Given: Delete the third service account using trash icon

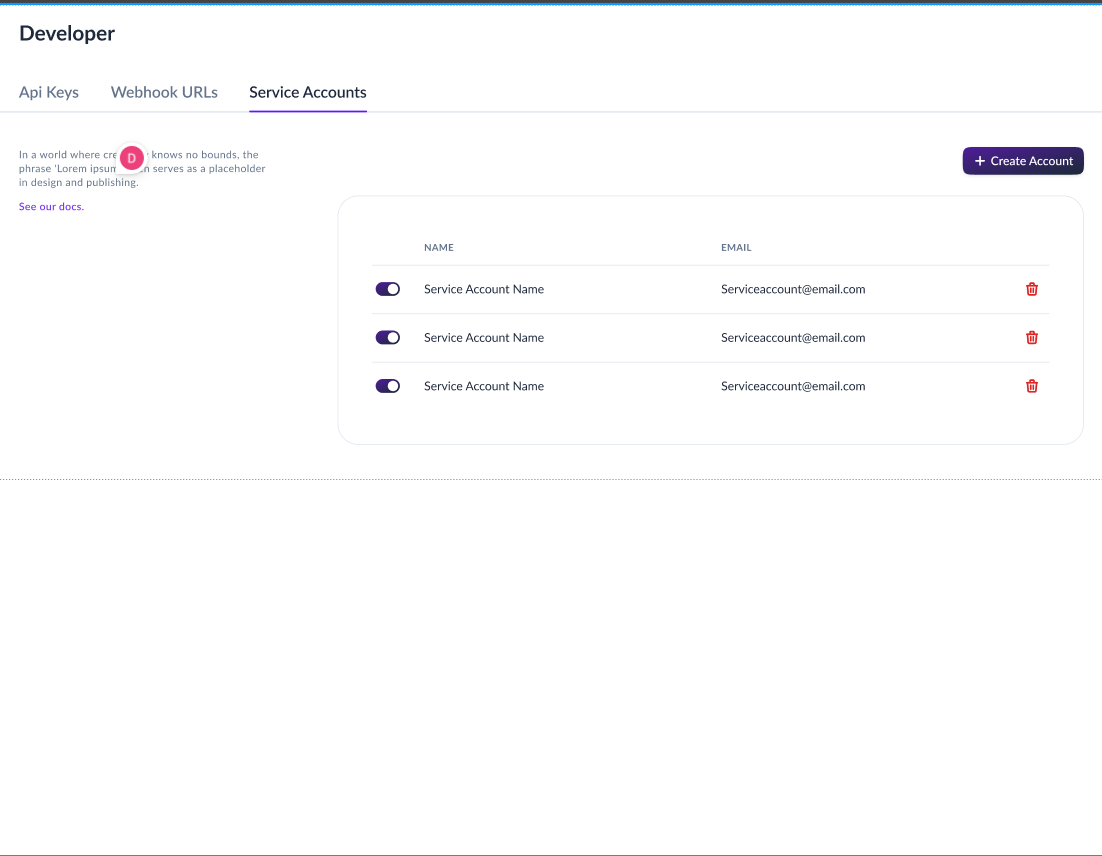Looking at the screenshot, I should 1031,385.
